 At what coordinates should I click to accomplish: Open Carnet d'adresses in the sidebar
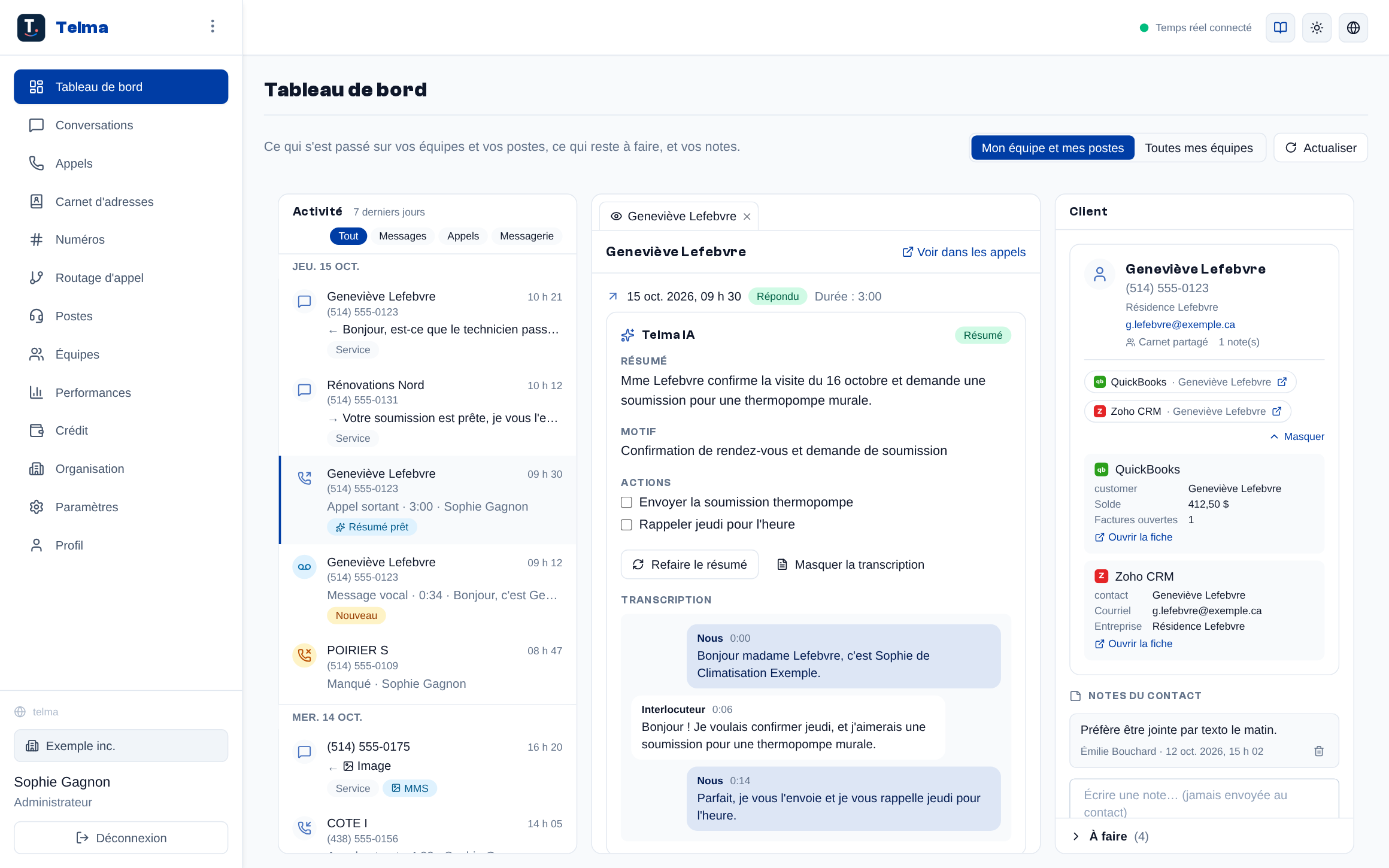click(x=121, y=202)
